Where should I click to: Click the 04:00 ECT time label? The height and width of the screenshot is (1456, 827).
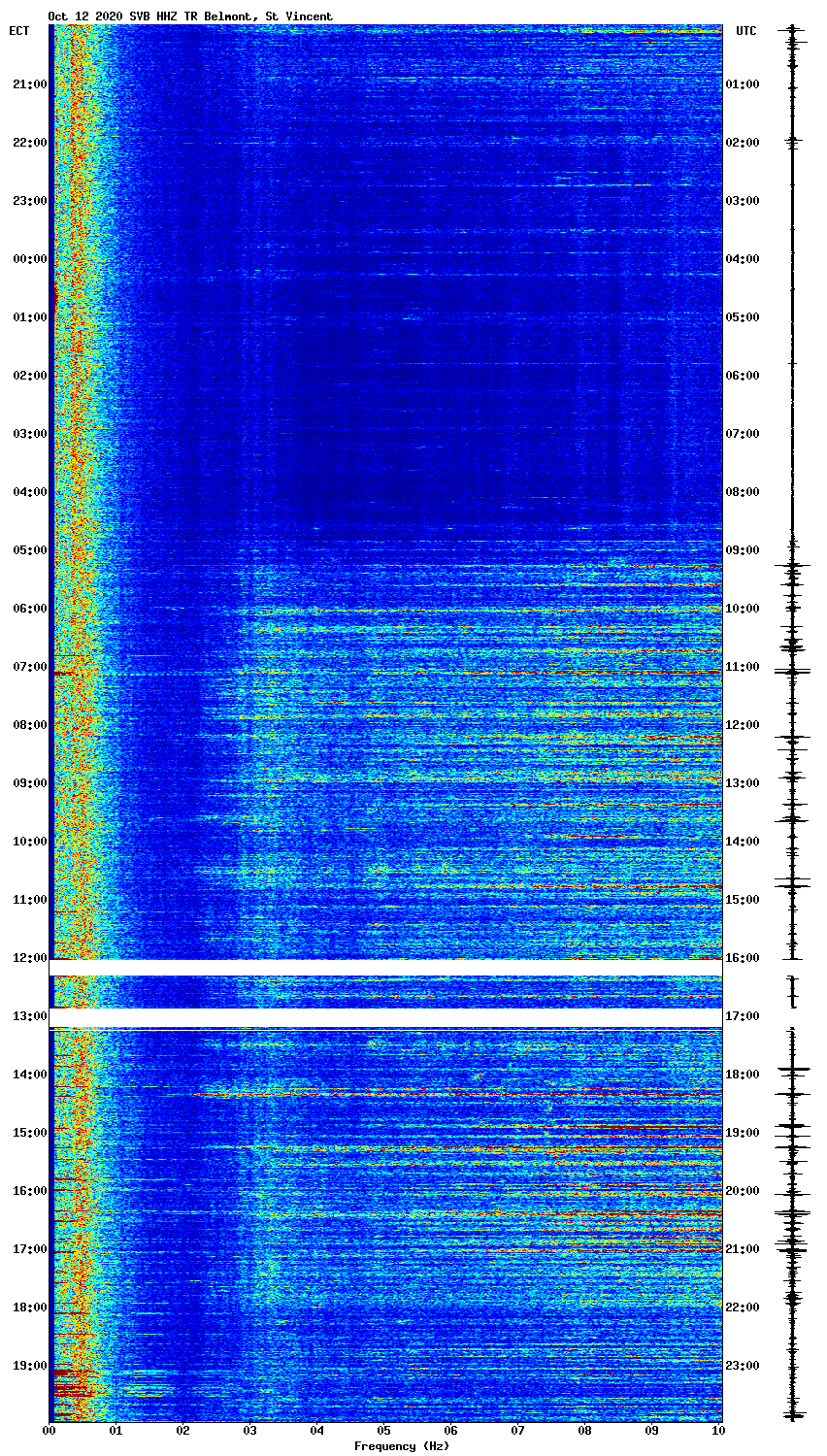pos(30,492)
